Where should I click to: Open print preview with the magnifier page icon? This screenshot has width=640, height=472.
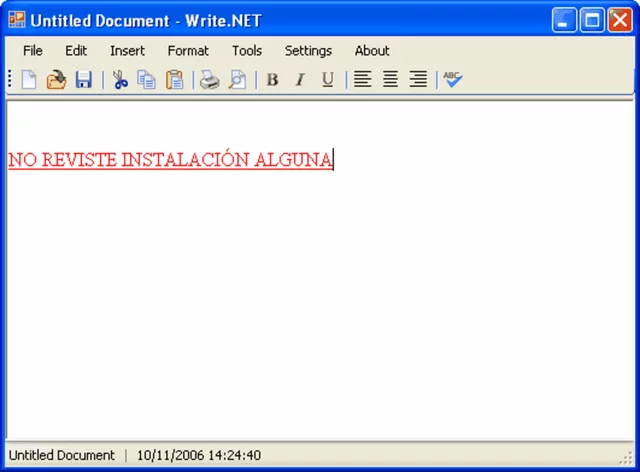(238, 79)
